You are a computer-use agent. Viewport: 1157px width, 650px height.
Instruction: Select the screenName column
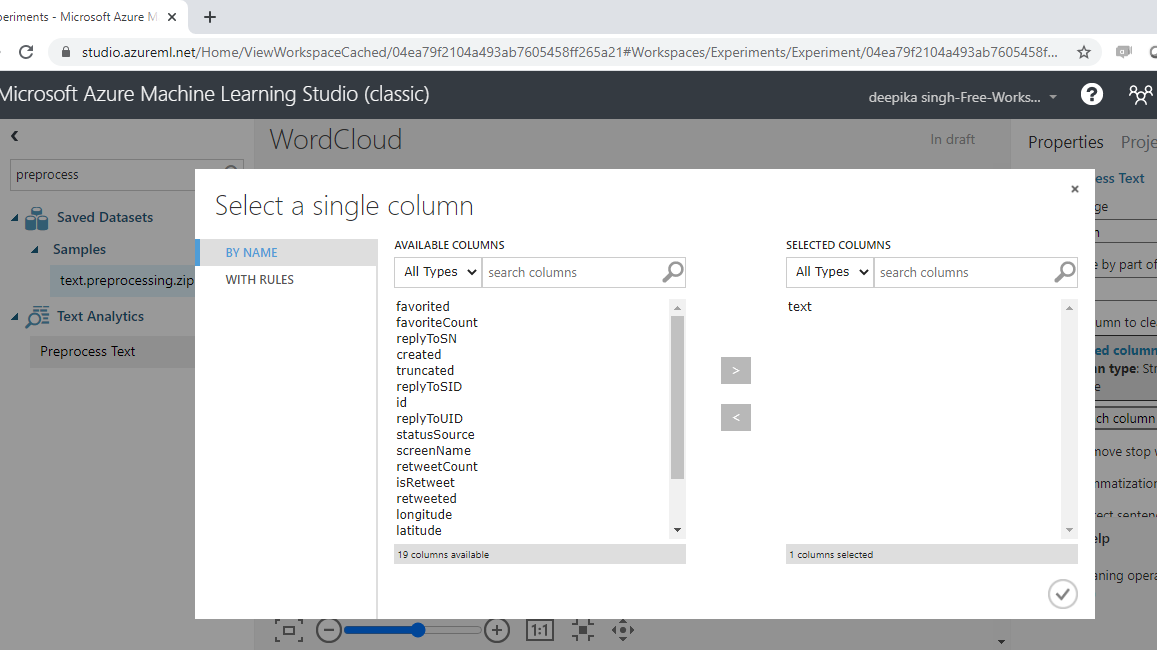coord(433,450)
